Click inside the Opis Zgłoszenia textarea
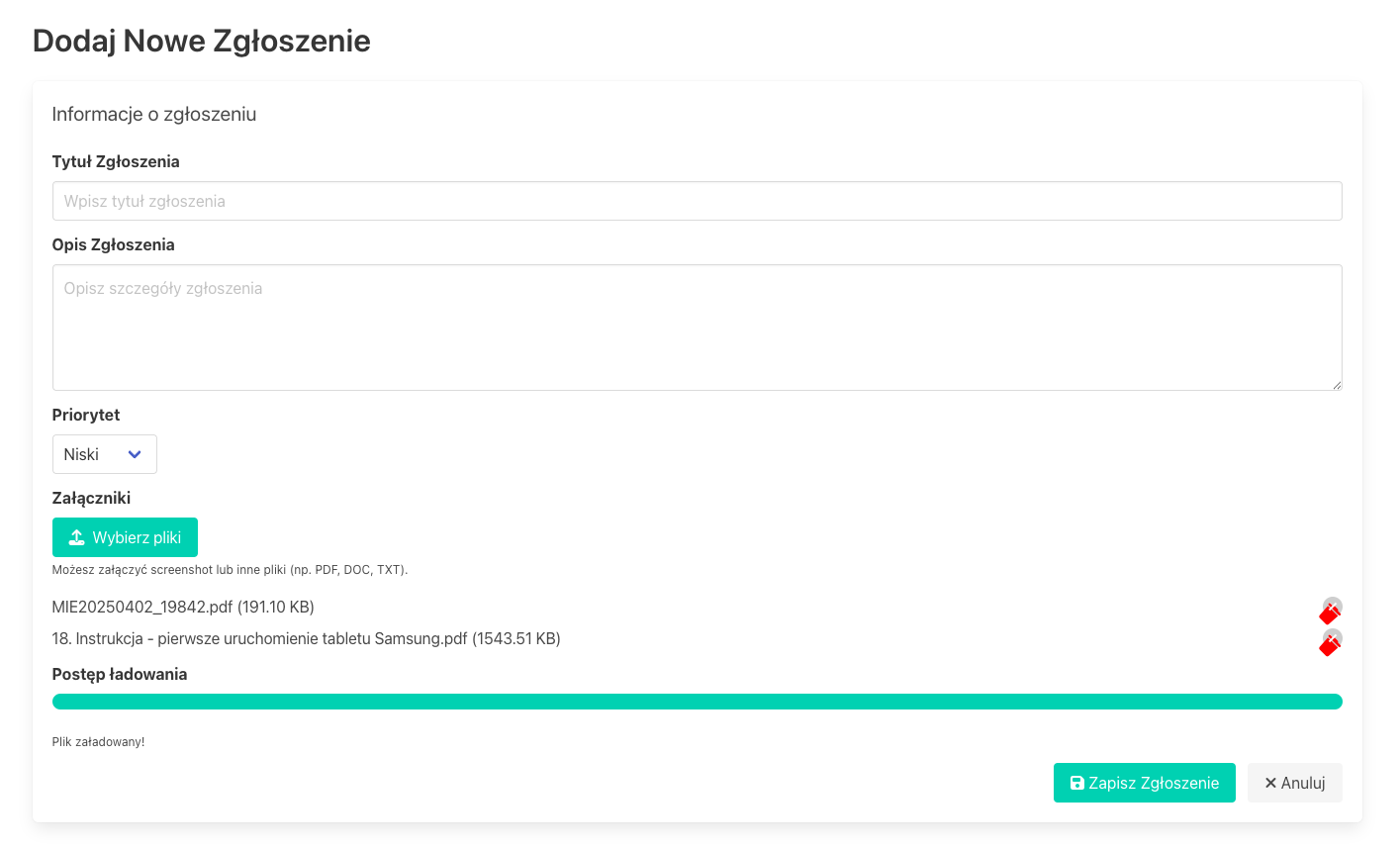 tap(698, 327)
